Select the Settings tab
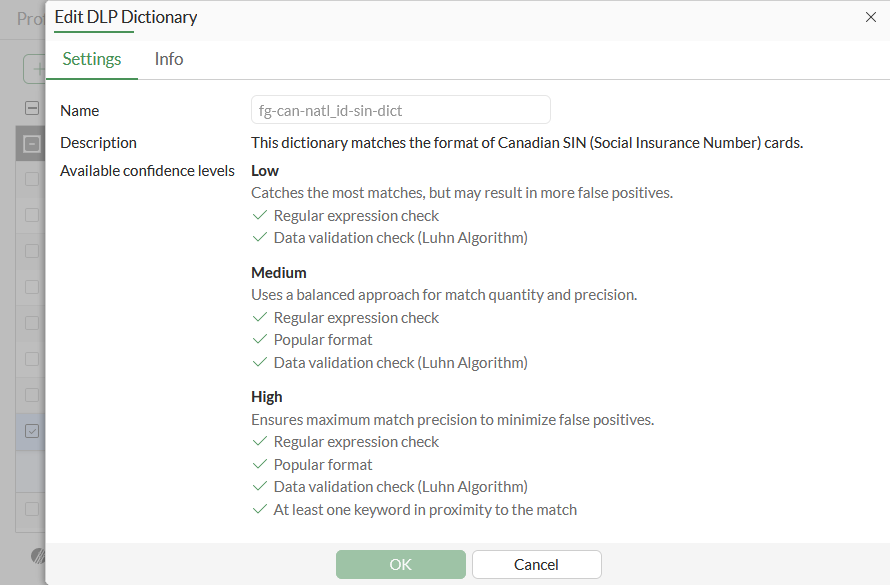 (91, 59)
